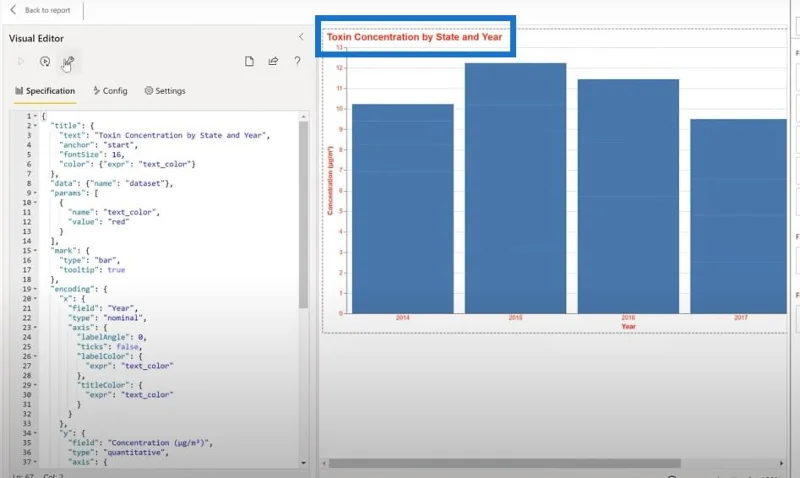Fold the "titleColor" block on line 29
The height and width of the screenshot is (478, 800).
(x=35, y=385)
